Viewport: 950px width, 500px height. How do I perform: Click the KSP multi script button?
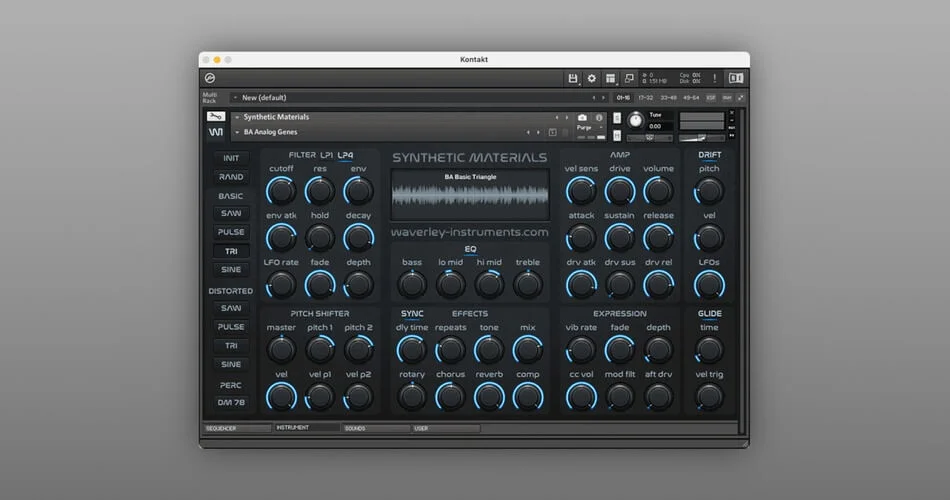click(711, 98)
